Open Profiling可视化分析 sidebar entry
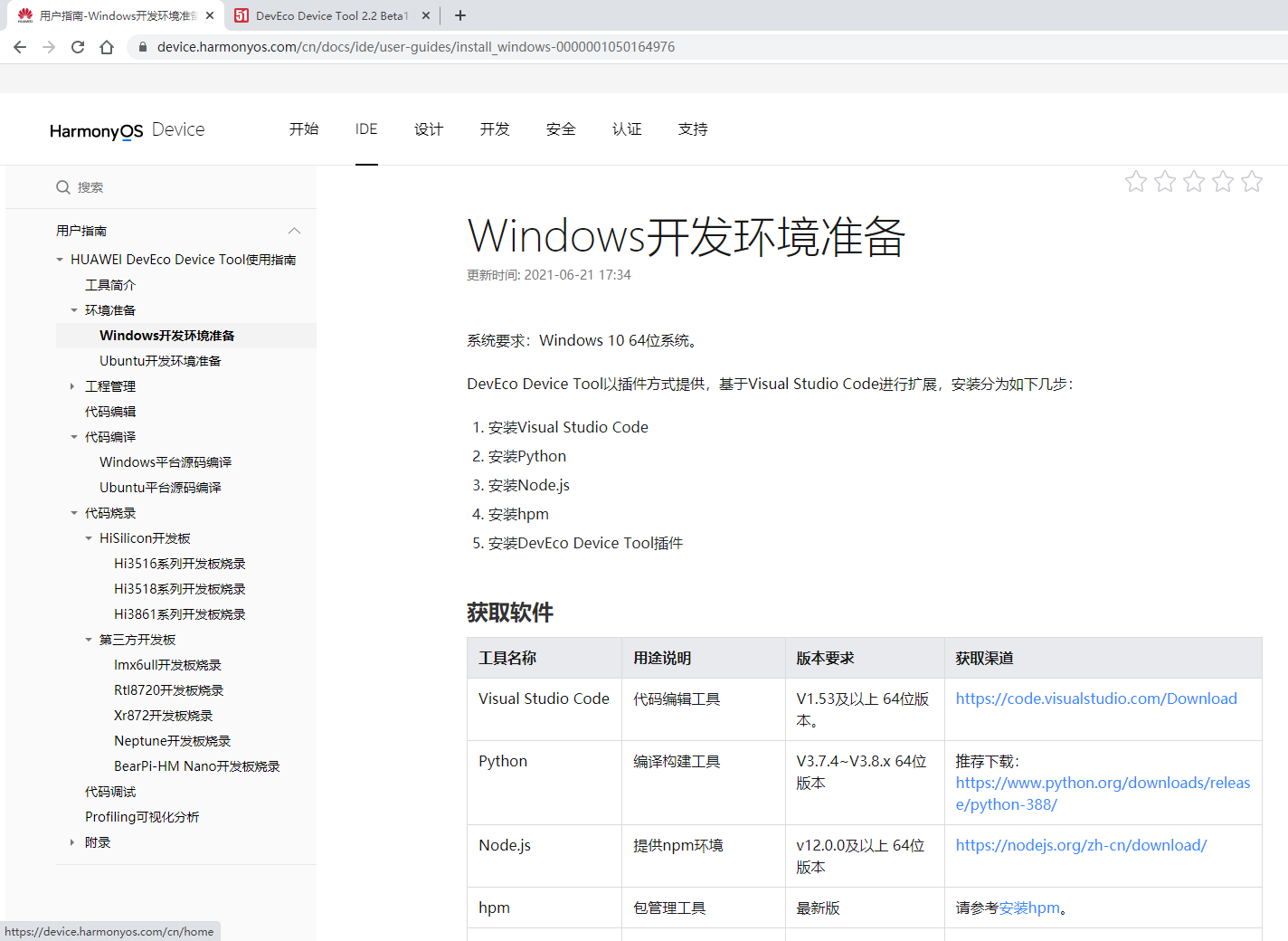This screenshot has width=1288, height=941. [142, 817]
